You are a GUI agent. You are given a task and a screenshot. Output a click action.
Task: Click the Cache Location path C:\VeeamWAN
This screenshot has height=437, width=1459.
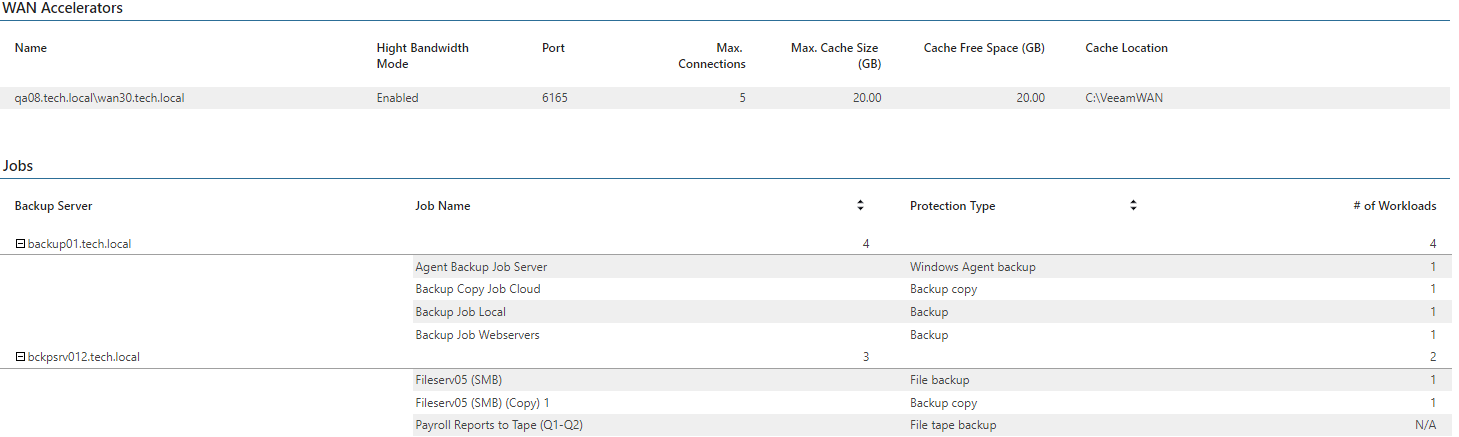click(1124, 98)
